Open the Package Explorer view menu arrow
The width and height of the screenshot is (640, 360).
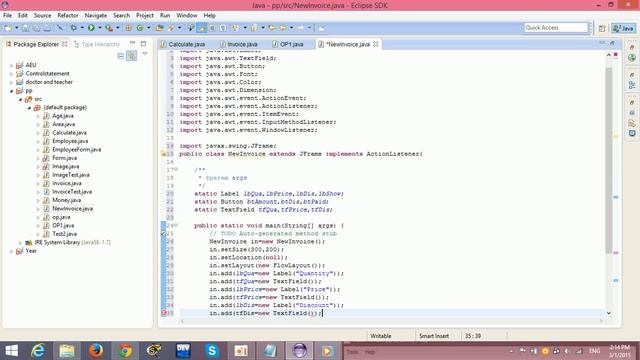tap(144, 54)
